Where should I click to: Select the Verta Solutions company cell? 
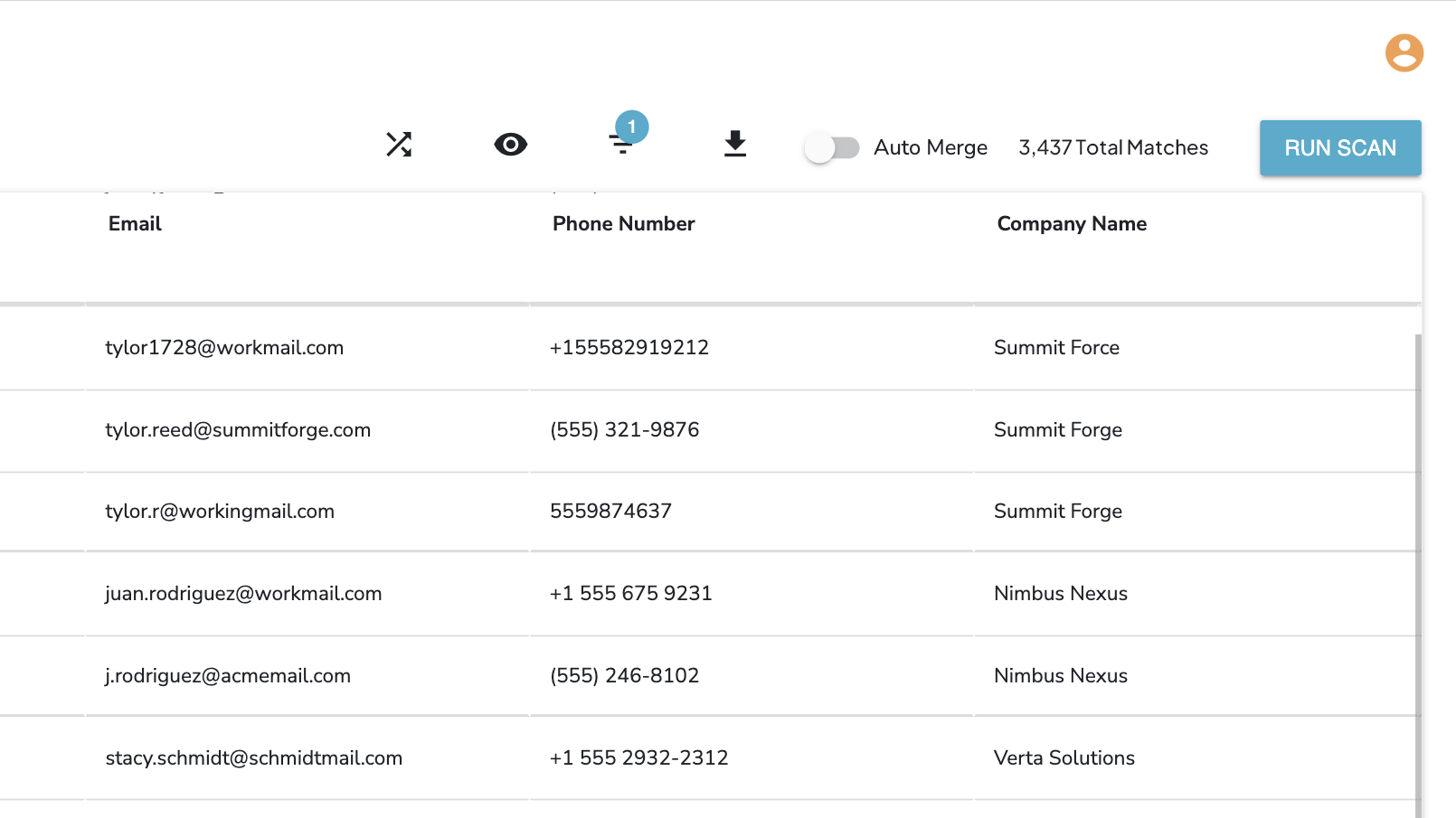[x=1064, y=758]
